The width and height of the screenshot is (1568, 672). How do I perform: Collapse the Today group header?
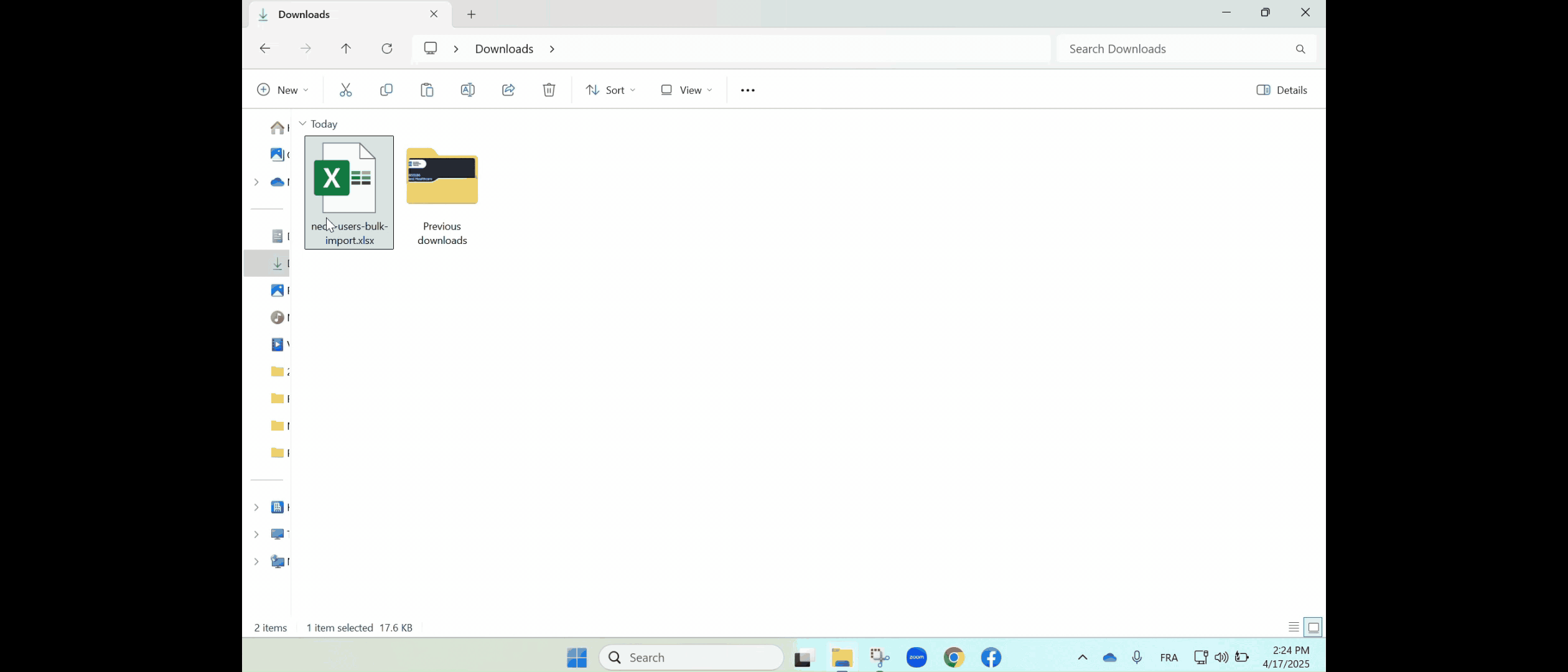pyautogui.click(x=302, y=124)
